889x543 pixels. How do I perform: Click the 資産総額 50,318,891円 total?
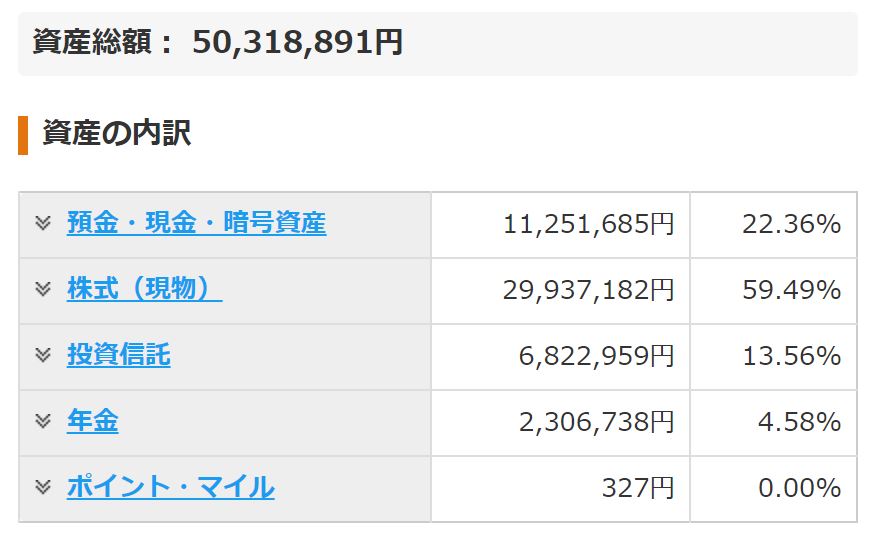pos(218,43)
